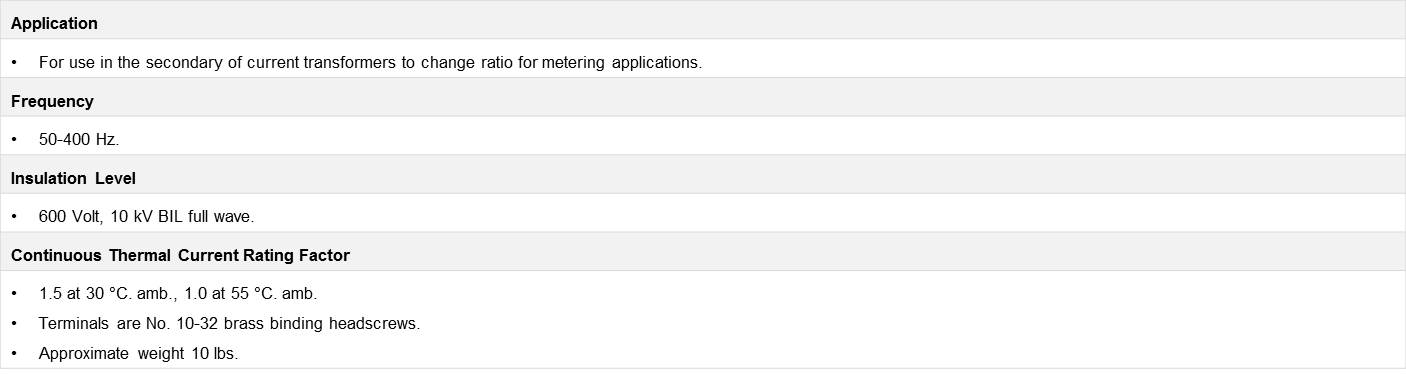This screenshot has height=374, width=1406.
Task: Select the Continuous Thermal Current Rating Factor heading
Action: (x=180, y=255)
